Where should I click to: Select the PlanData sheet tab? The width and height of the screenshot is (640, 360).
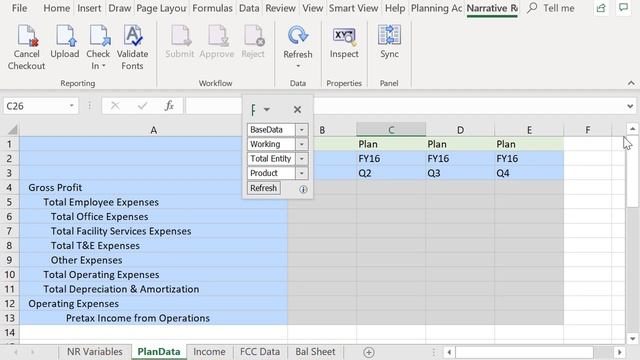coord(159,352)
